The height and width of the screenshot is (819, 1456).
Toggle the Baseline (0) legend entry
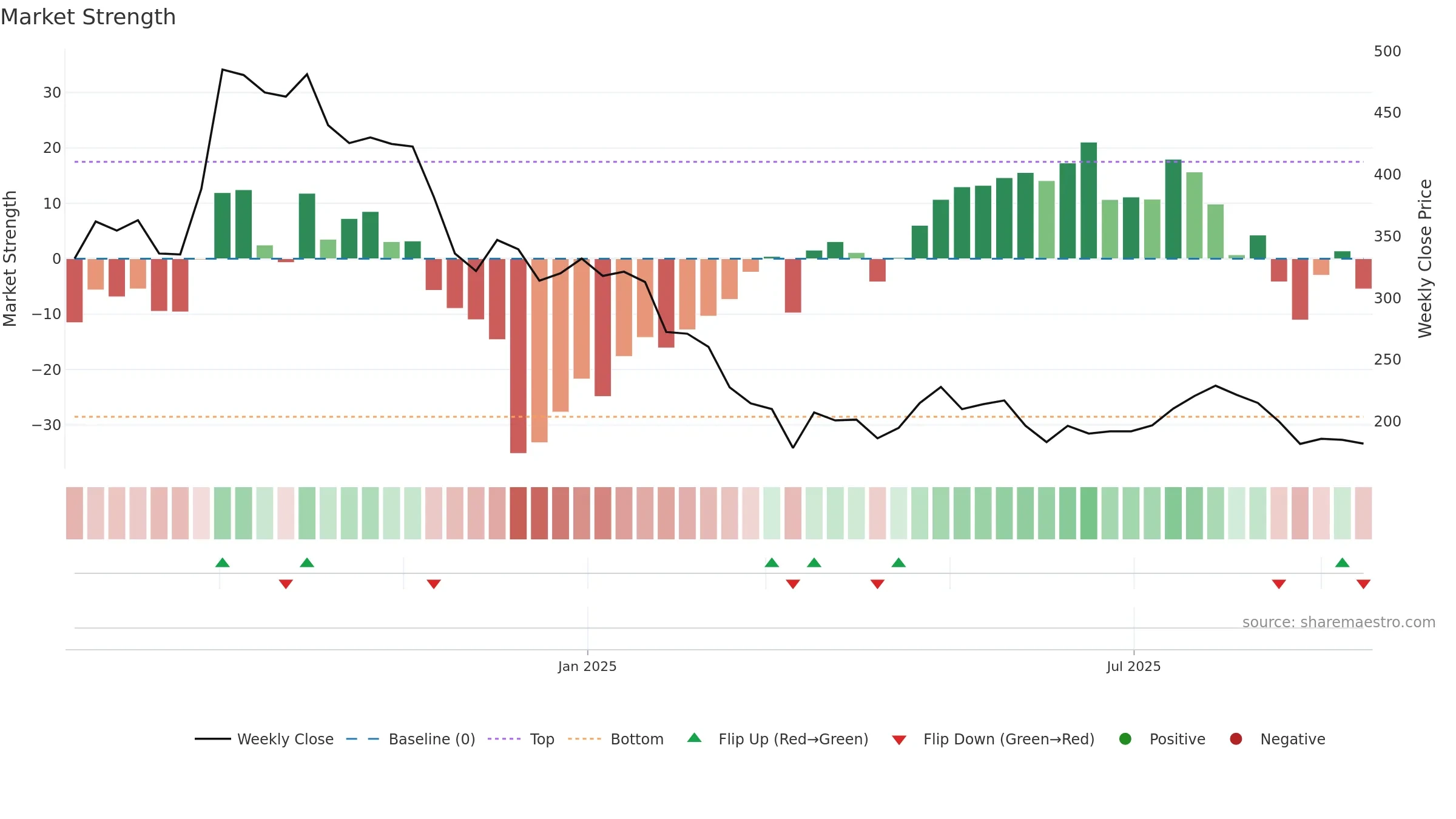(411, 739)
